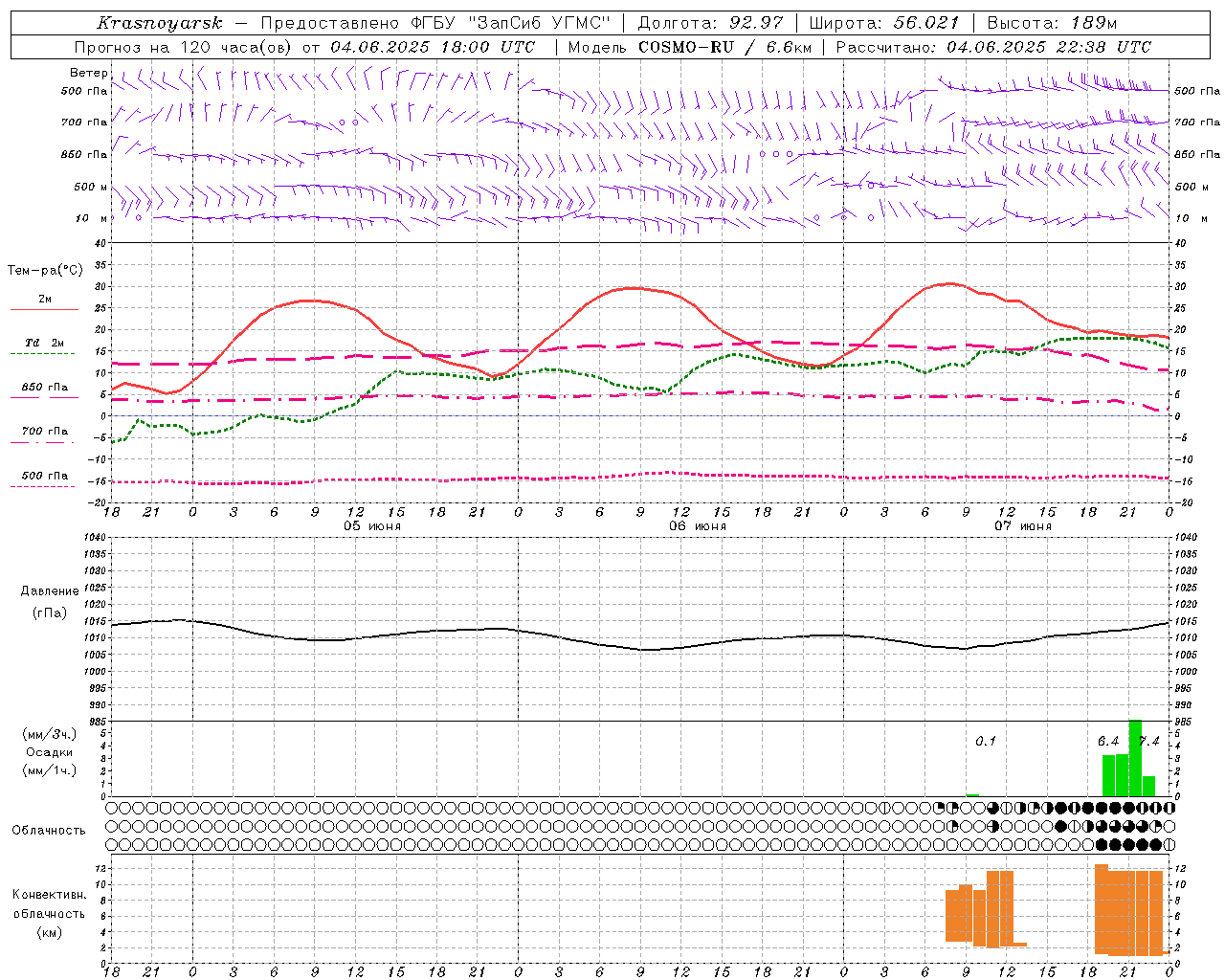Viewport: 1225px width, 980px height.
Task: Click the '(мм/3ч.)' precipitation unit label
Action: click(49, 734)
